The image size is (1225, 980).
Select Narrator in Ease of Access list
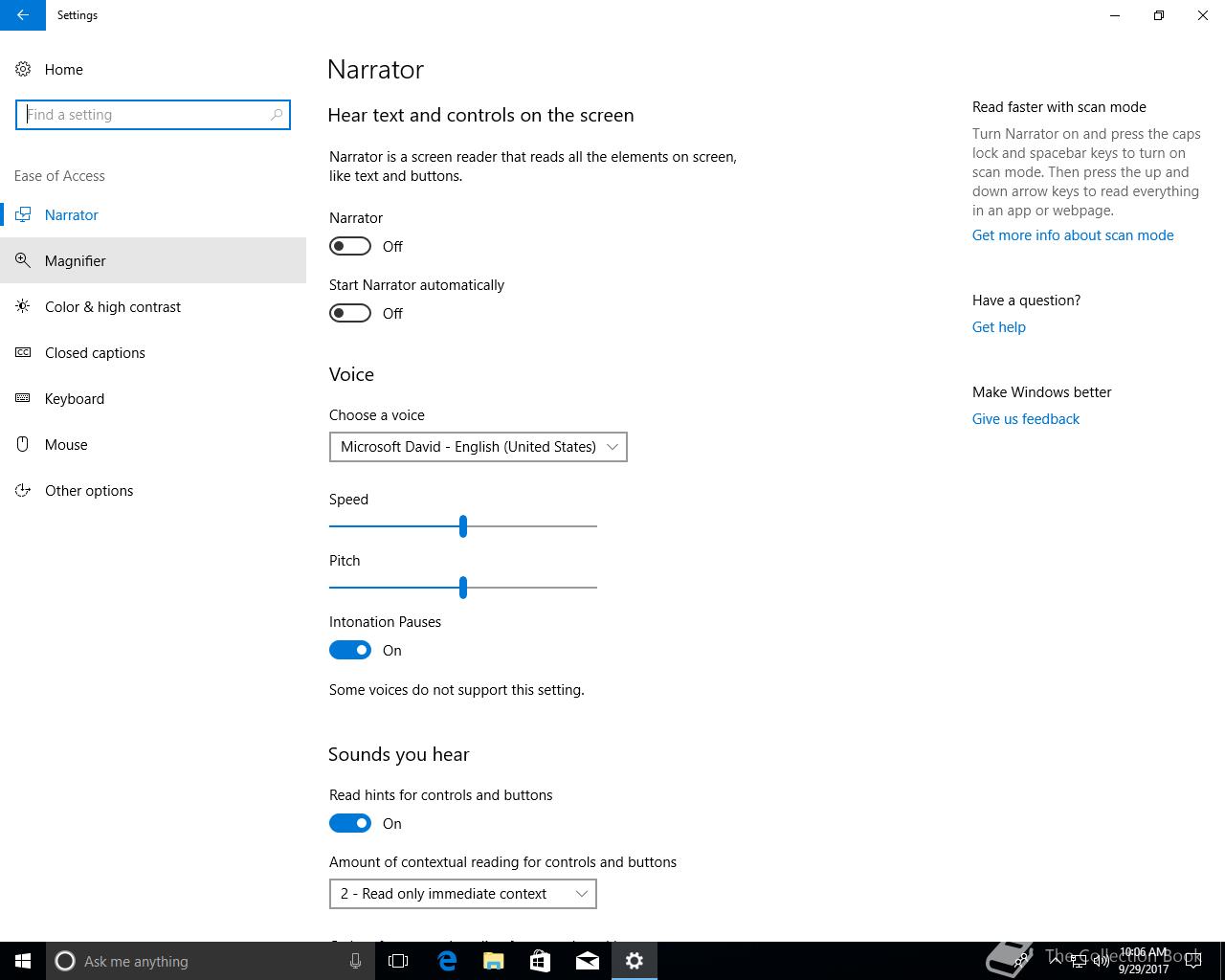tap(153, 214)
